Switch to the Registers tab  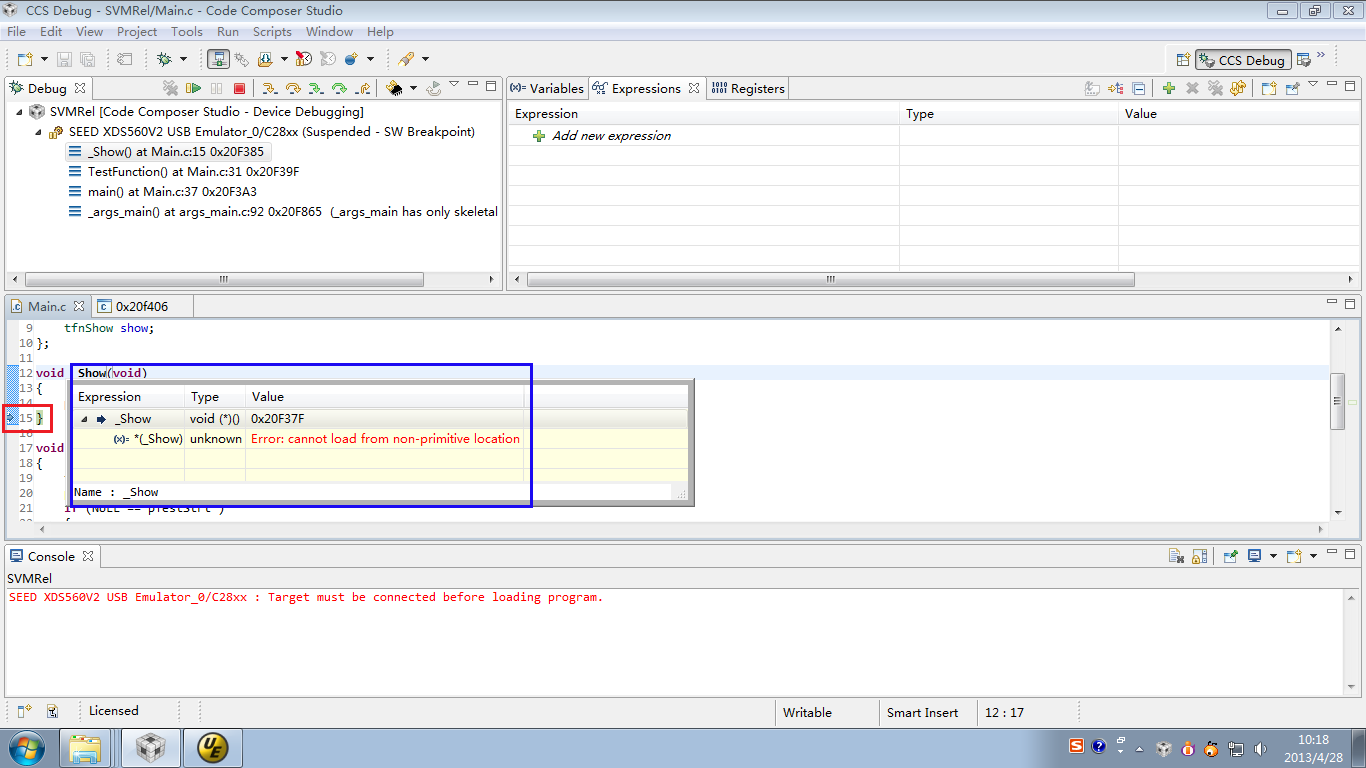click(x=748, y=88)
